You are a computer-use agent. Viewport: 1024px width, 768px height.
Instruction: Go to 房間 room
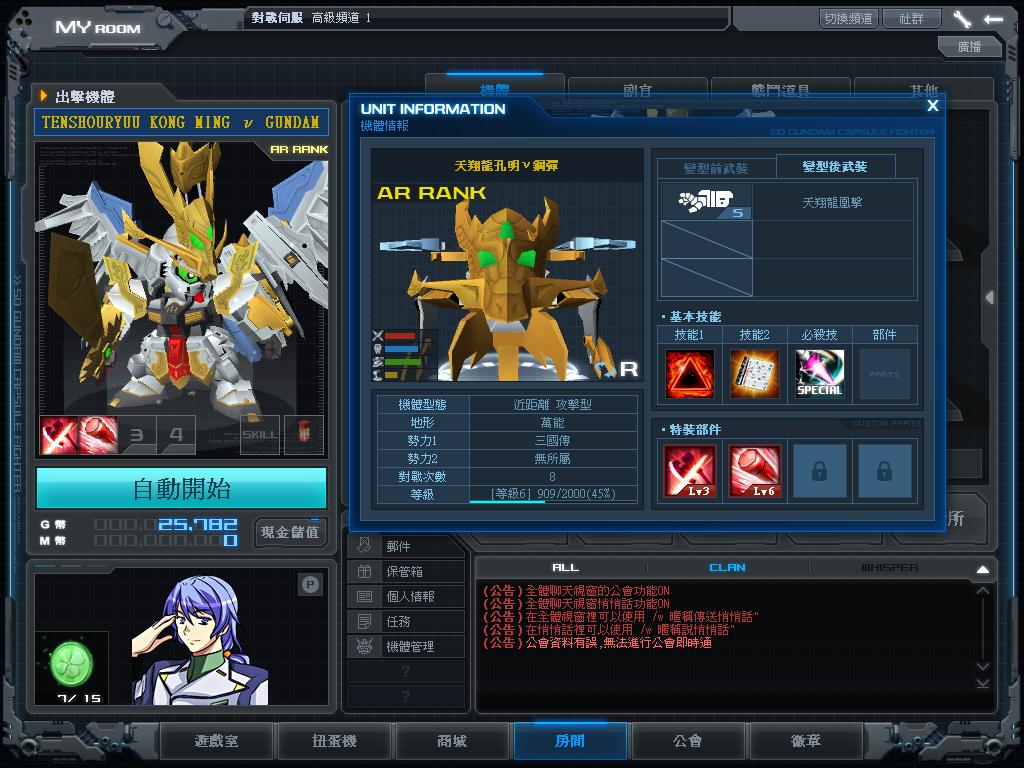pyautogui.click(x=570, y=741)
